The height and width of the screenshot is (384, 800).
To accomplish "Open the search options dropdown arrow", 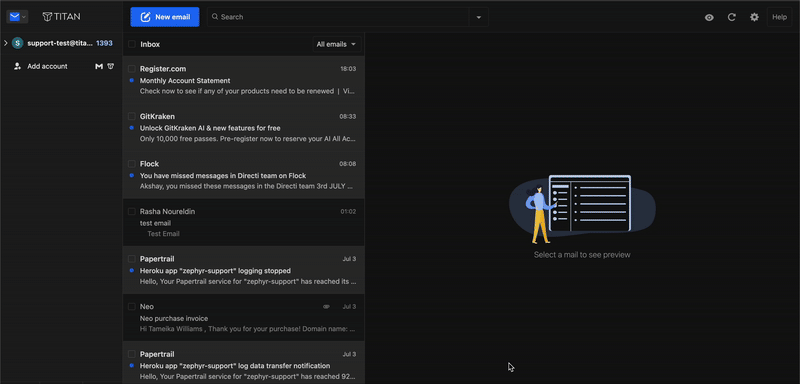I will coord(479,17).
